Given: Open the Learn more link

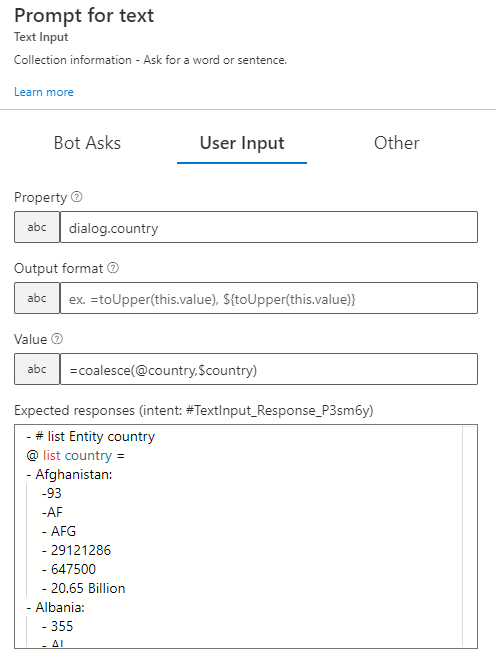Looking at the screenshot, I should tap(44, 92).
